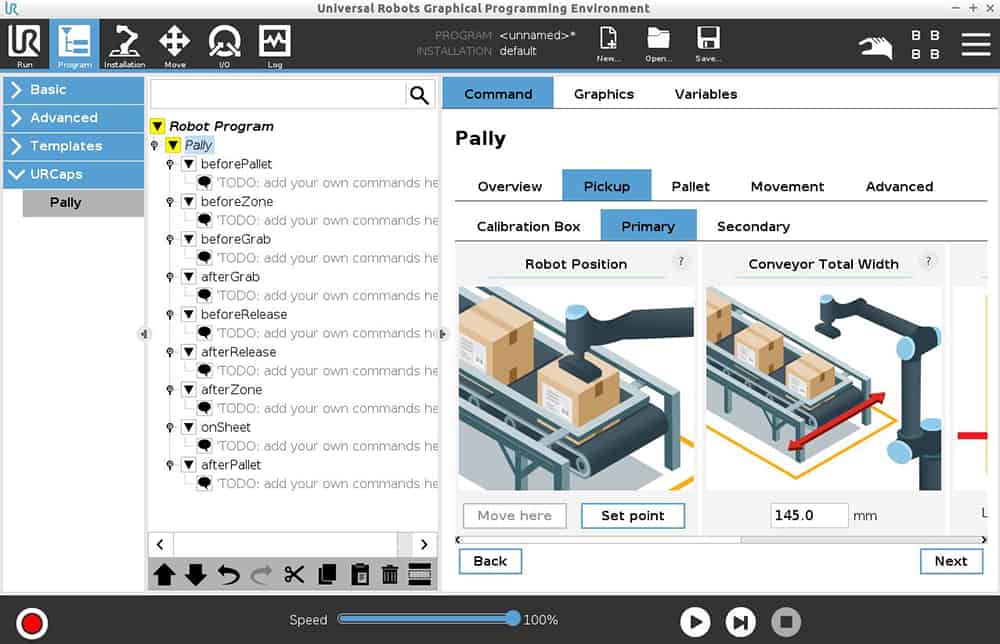Image resolution: width=1000 pixels, height=644 pixels.
Task: Save program with the Save icon
Action: [709, 43]
